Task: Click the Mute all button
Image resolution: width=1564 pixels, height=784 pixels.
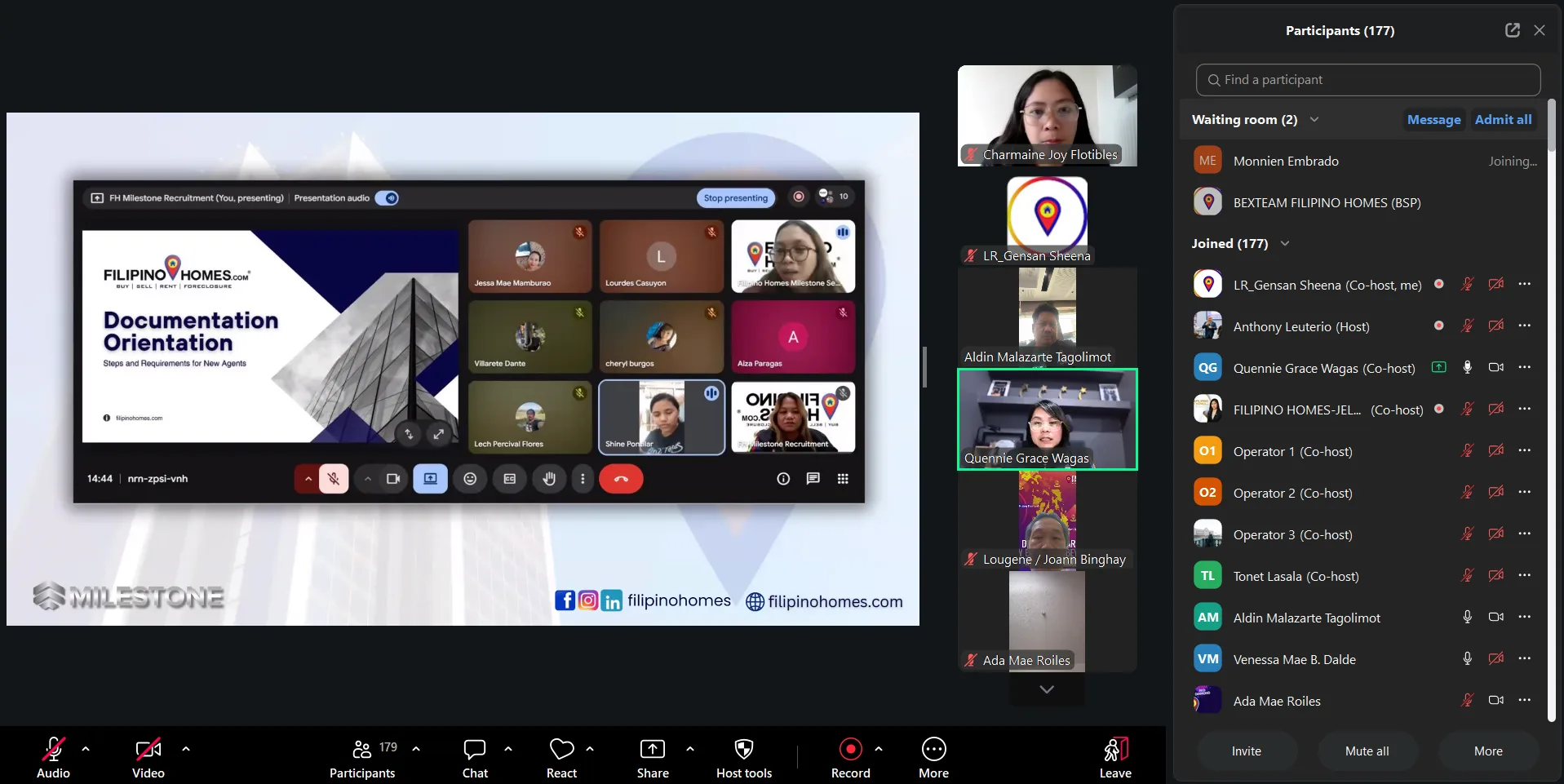Action: 1367,751
